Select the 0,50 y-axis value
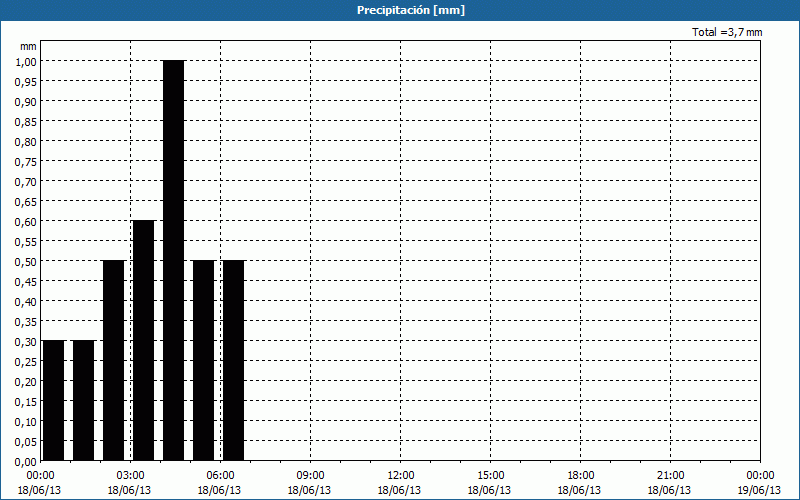The image size is (800, 500). [x=26, y=261]
